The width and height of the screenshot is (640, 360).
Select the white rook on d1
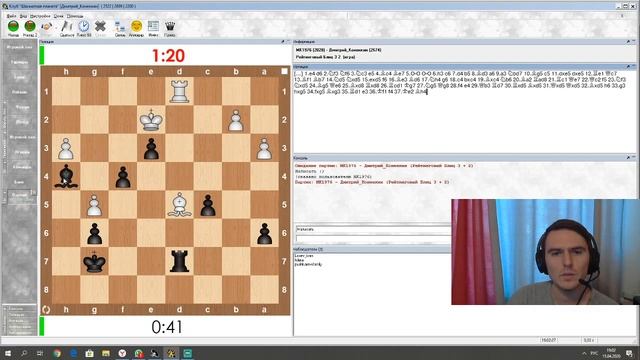coord(179,91)
